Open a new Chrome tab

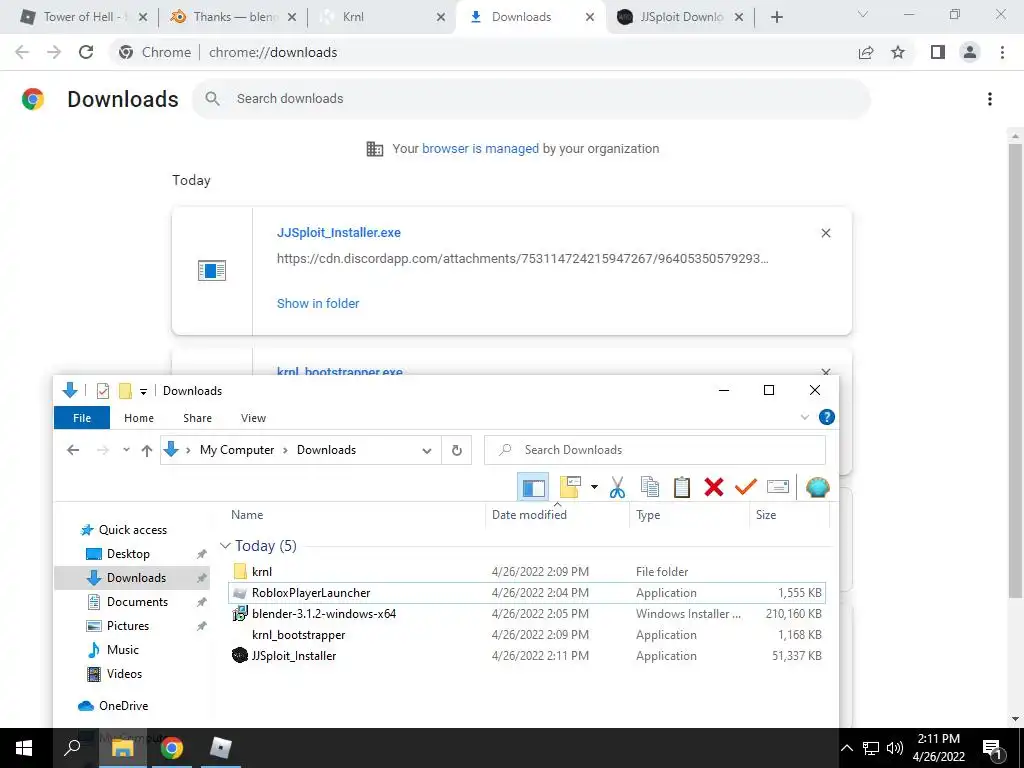(x=776, y=18)
